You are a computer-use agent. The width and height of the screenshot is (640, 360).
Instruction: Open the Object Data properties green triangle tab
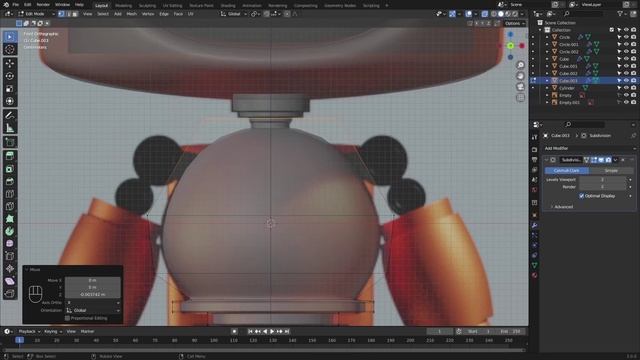click(535, 265)
